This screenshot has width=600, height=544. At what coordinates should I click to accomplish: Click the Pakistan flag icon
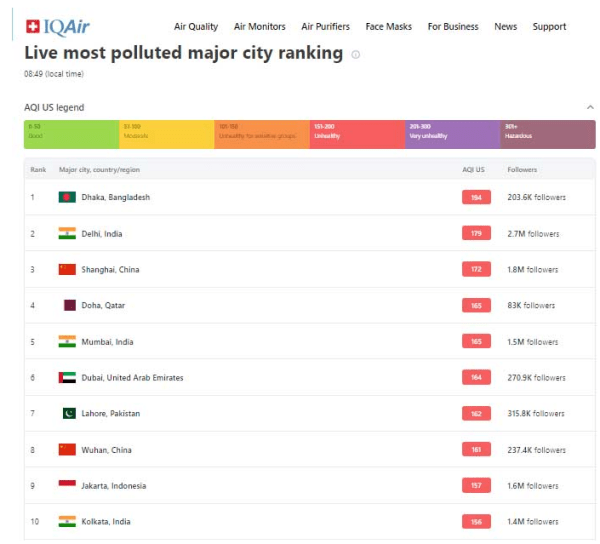(x=69, y=414)
